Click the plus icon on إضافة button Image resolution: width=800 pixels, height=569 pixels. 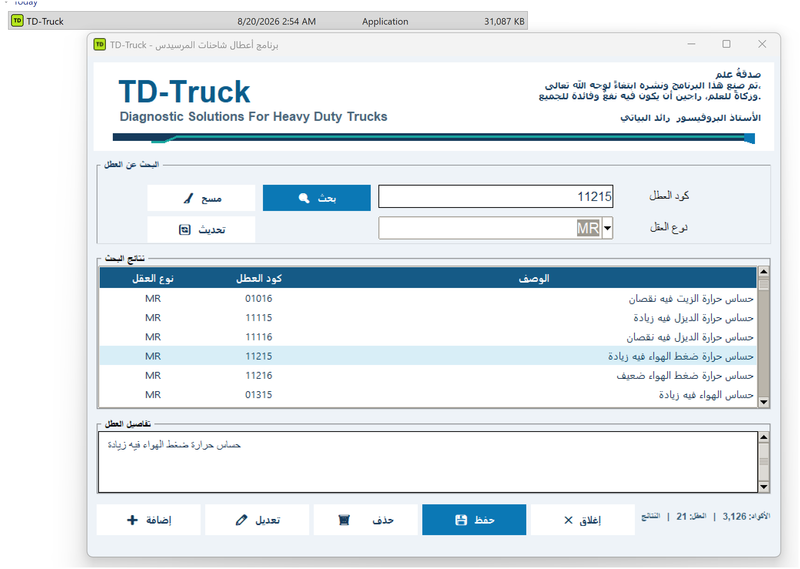point(132,519)
